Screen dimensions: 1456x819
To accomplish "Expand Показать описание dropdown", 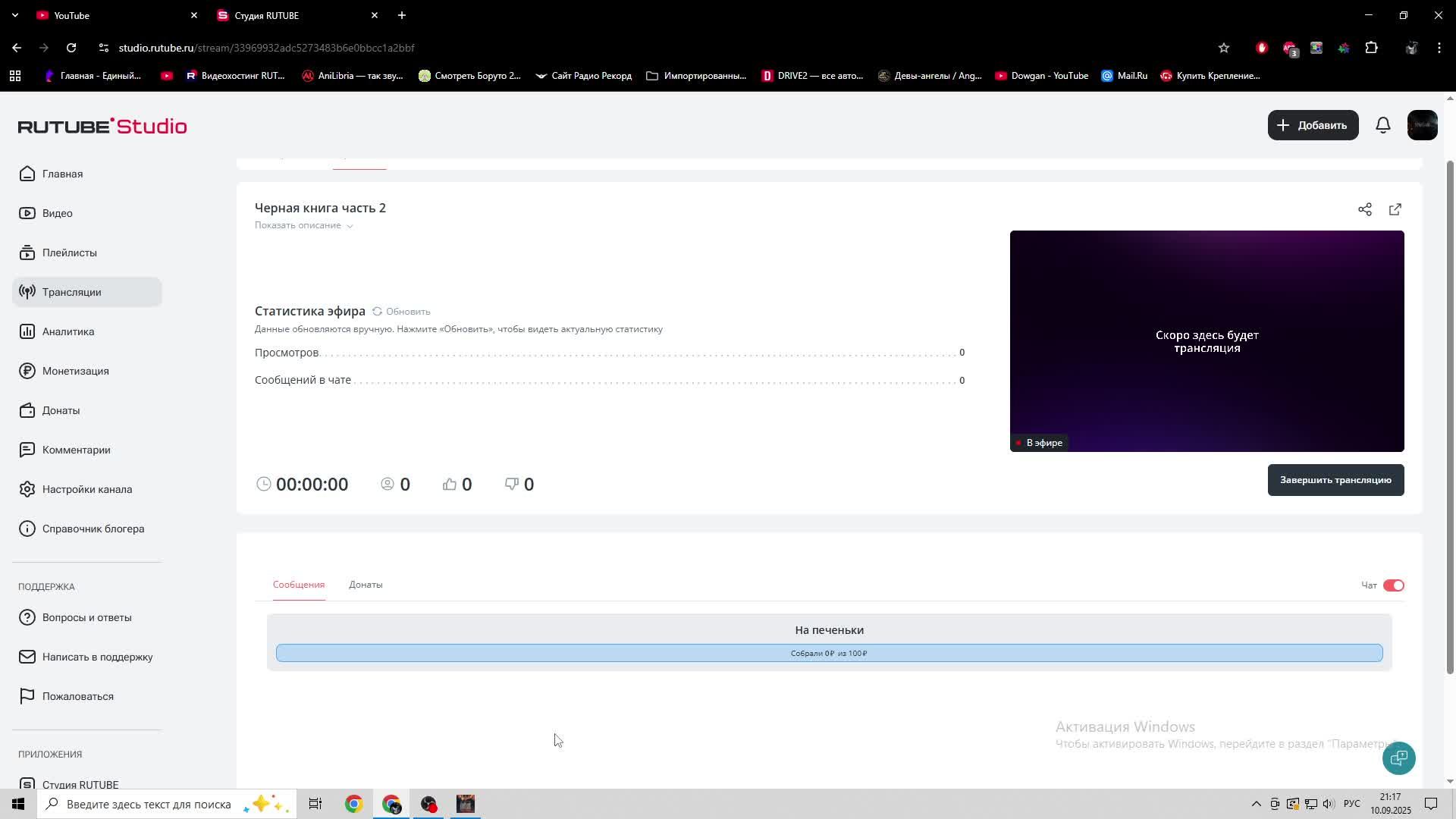I will [x=303, y=225].
